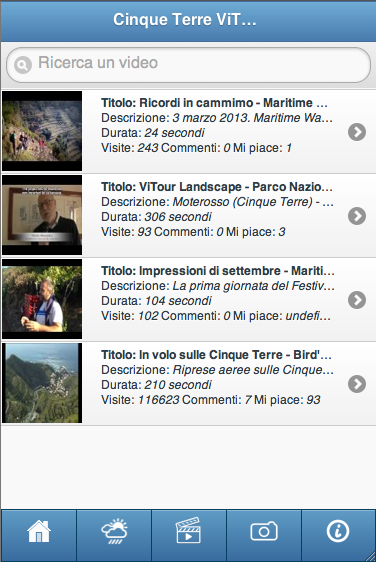Expand arrow for ViTour Landscape video

(357, 216)
